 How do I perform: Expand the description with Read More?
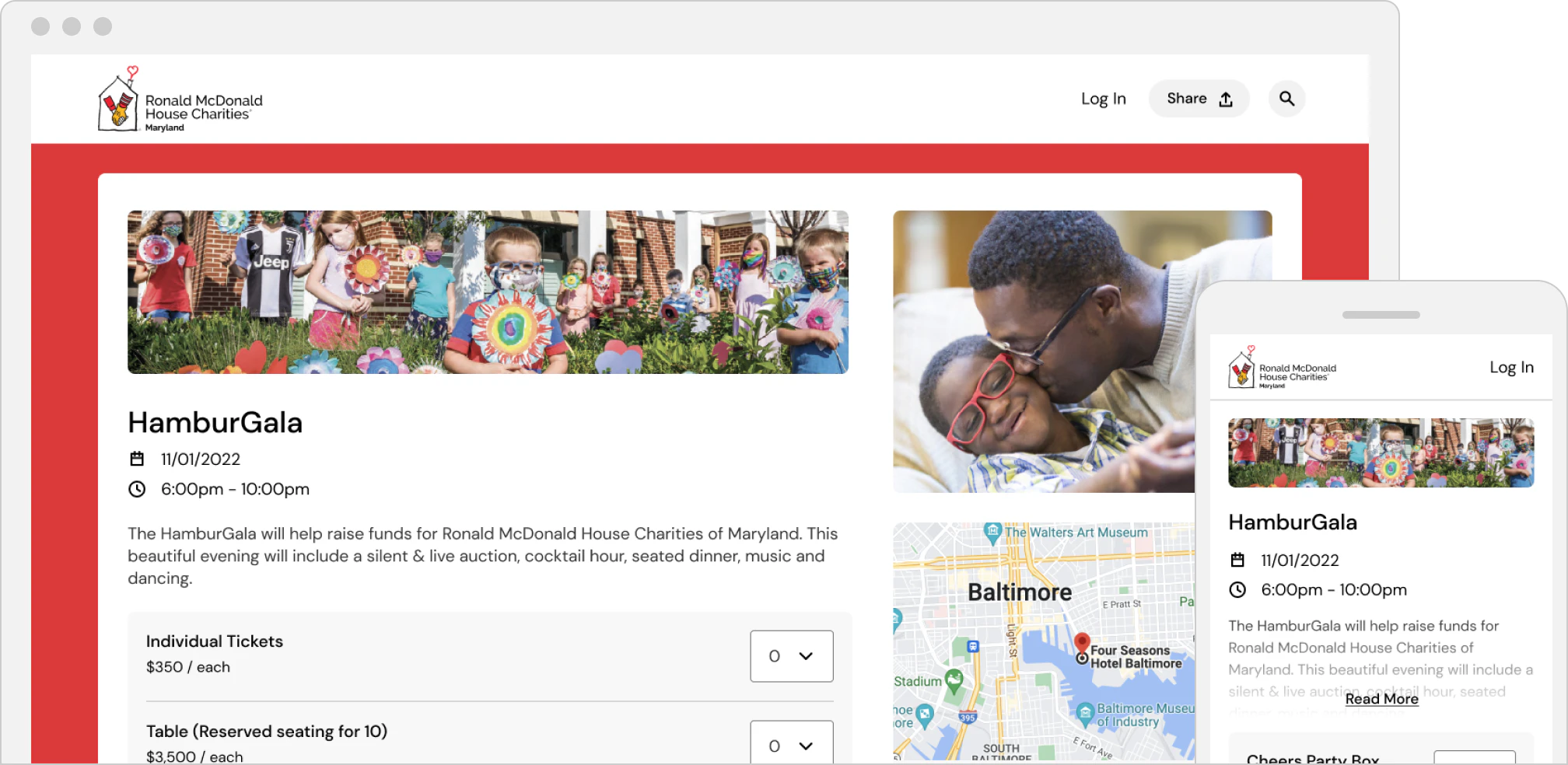[x=1381, y=699]
